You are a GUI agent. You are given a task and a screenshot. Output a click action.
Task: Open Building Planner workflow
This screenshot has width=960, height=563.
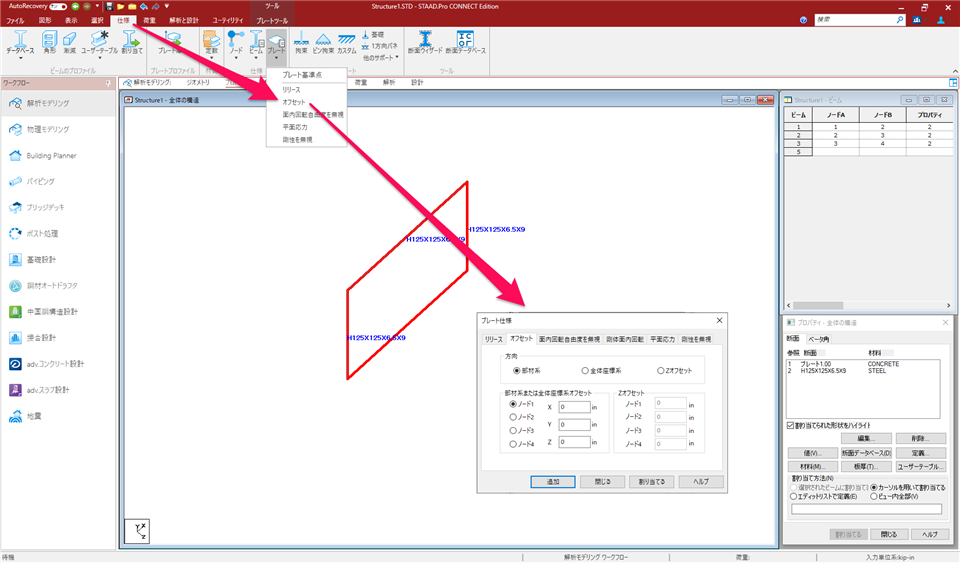pos(58,155)
